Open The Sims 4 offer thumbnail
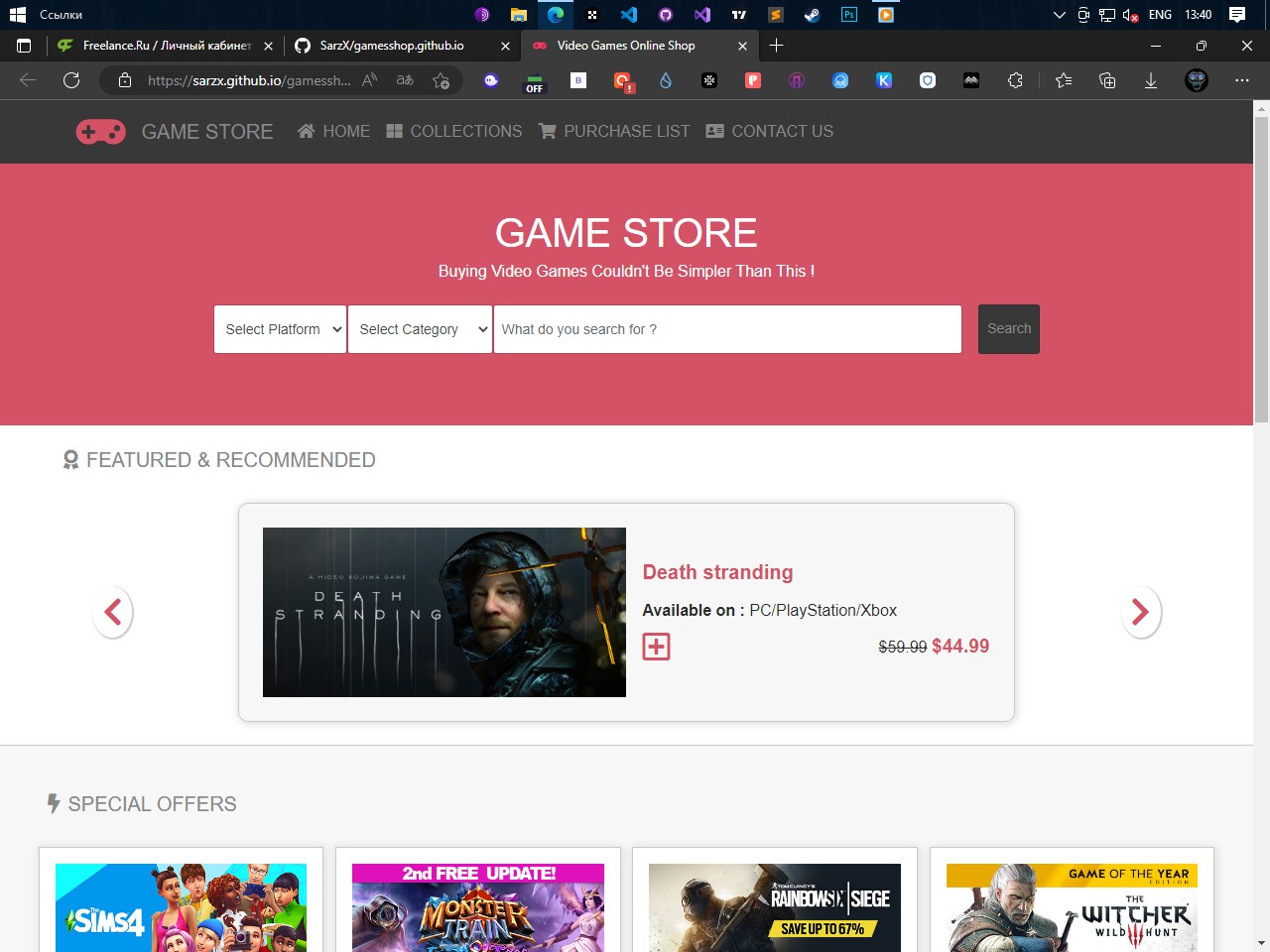The height and width of the screenshot is (952, 1270). [x=181, y=907]
